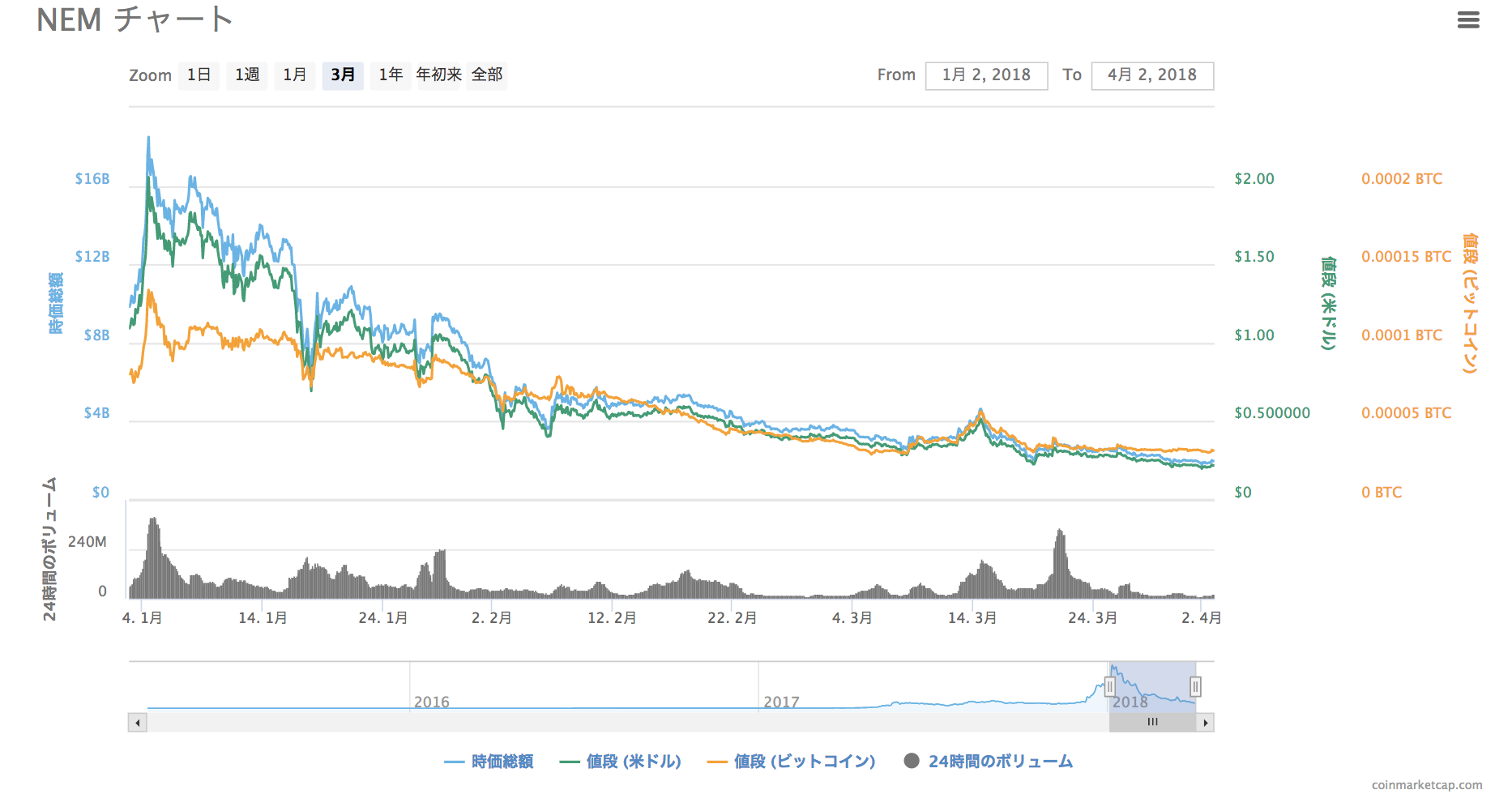Click the 2016 area in navigator

click(x=431, y=702)
